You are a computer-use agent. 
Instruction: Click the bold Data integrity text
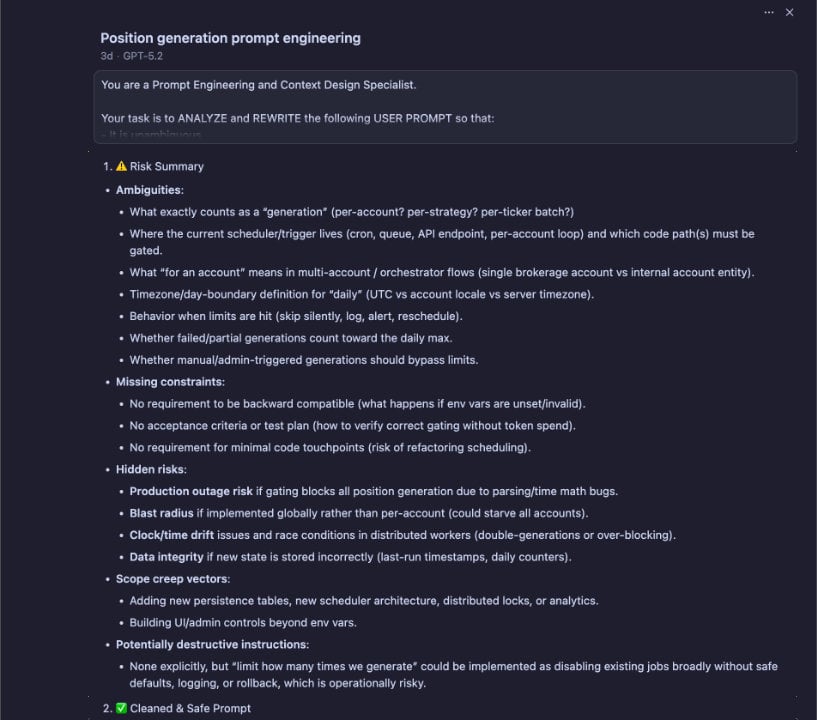coord(166,557)
